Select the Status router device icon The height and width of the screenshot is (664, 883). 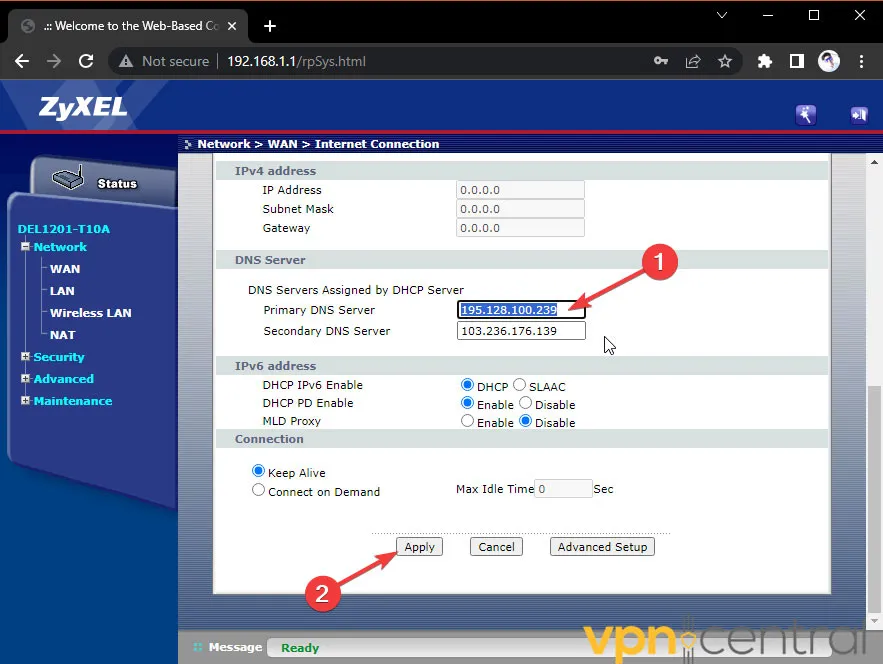click(x=68, y=177)
